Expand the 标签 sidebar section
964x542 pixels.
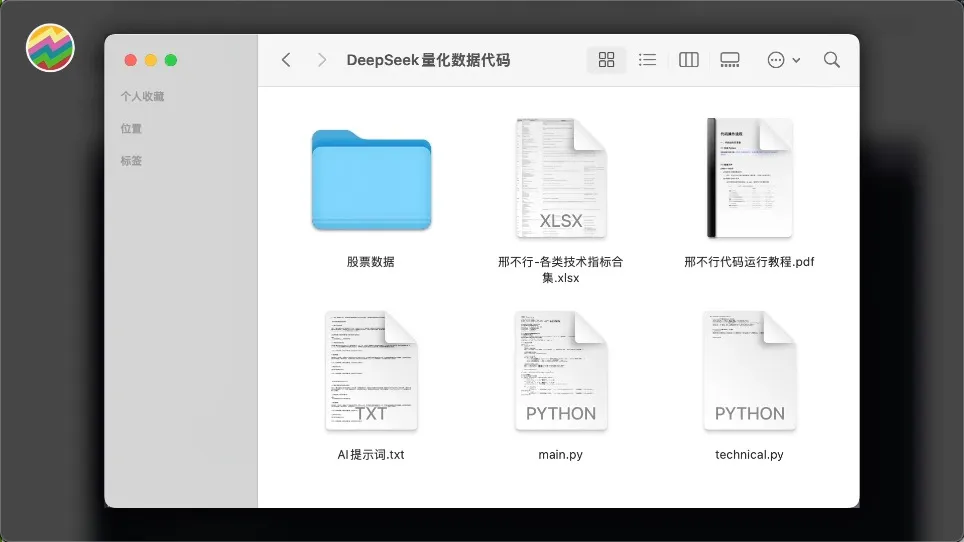(131, 161)
